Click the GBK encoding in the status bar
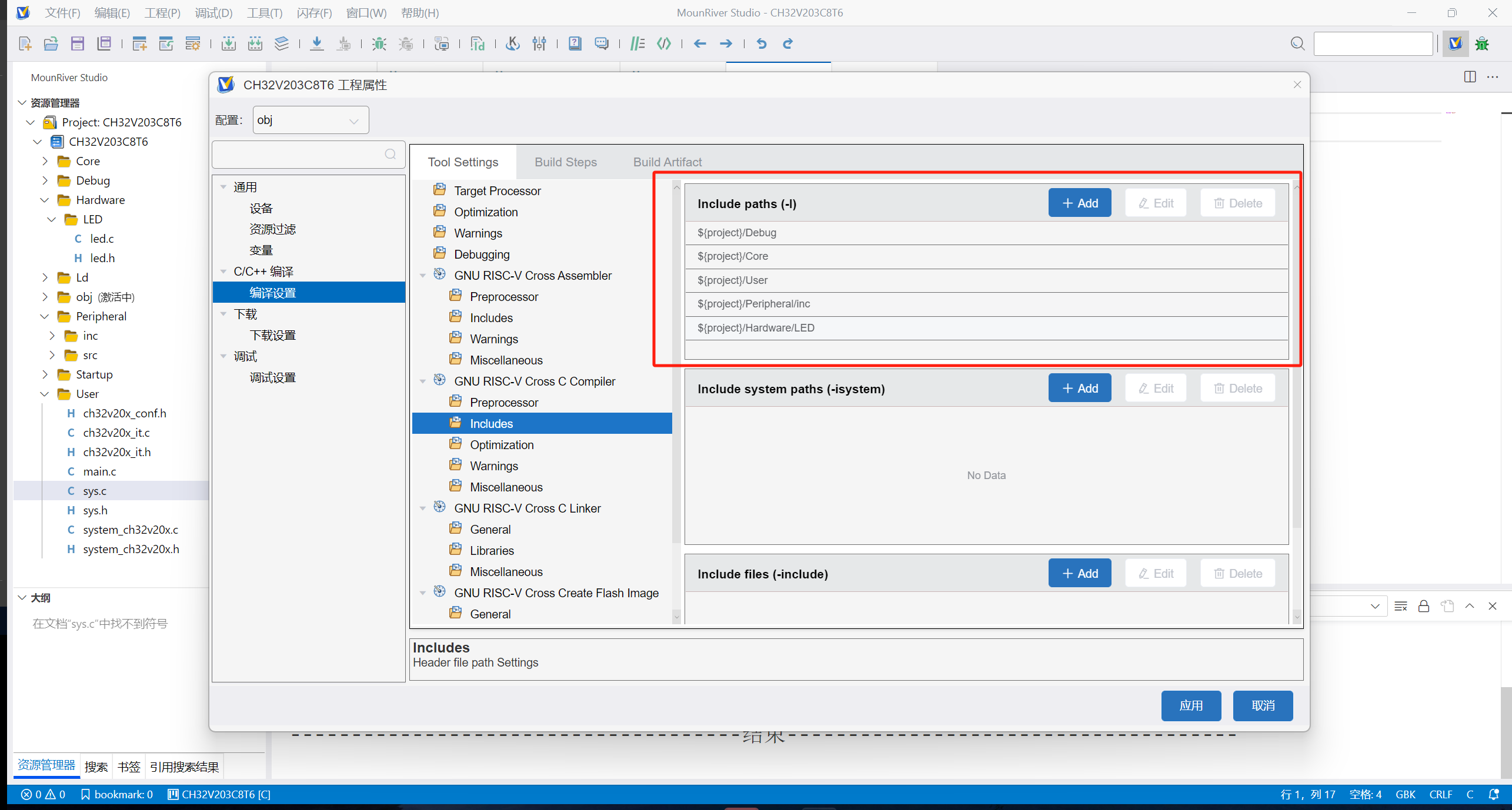Screen dimensions: 1512x810 [x=1406, y=794]
